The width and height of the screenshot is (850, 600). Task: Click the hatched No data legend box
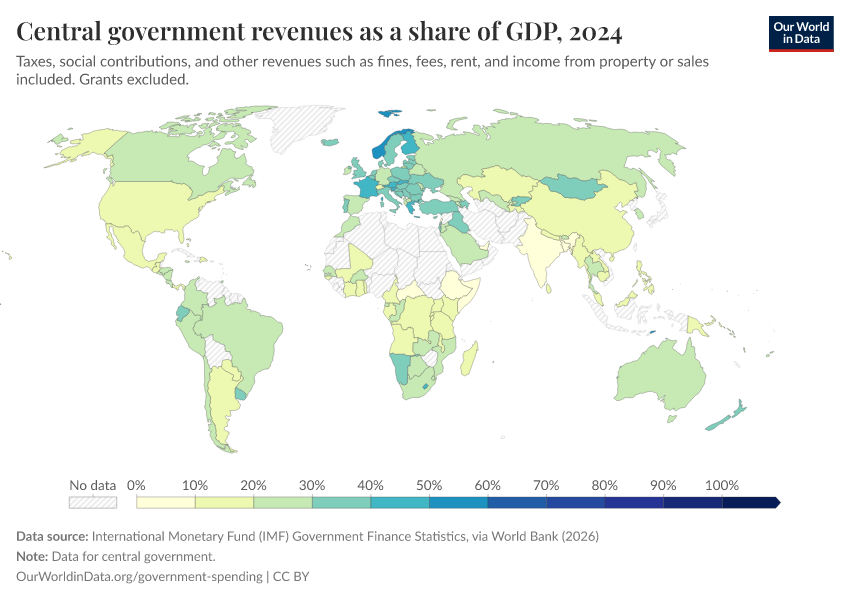[x=92, y=502]
